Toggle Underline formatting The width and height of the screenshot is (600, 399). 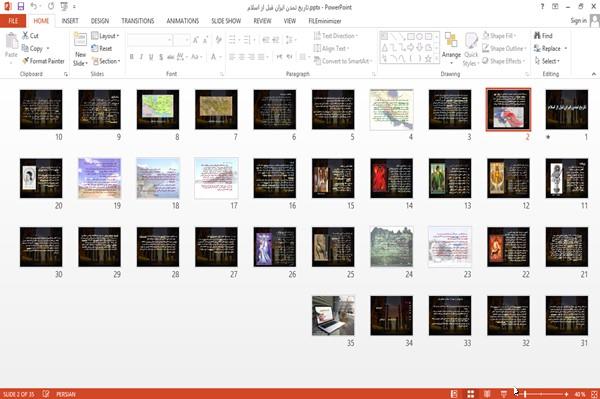[151, 57]
